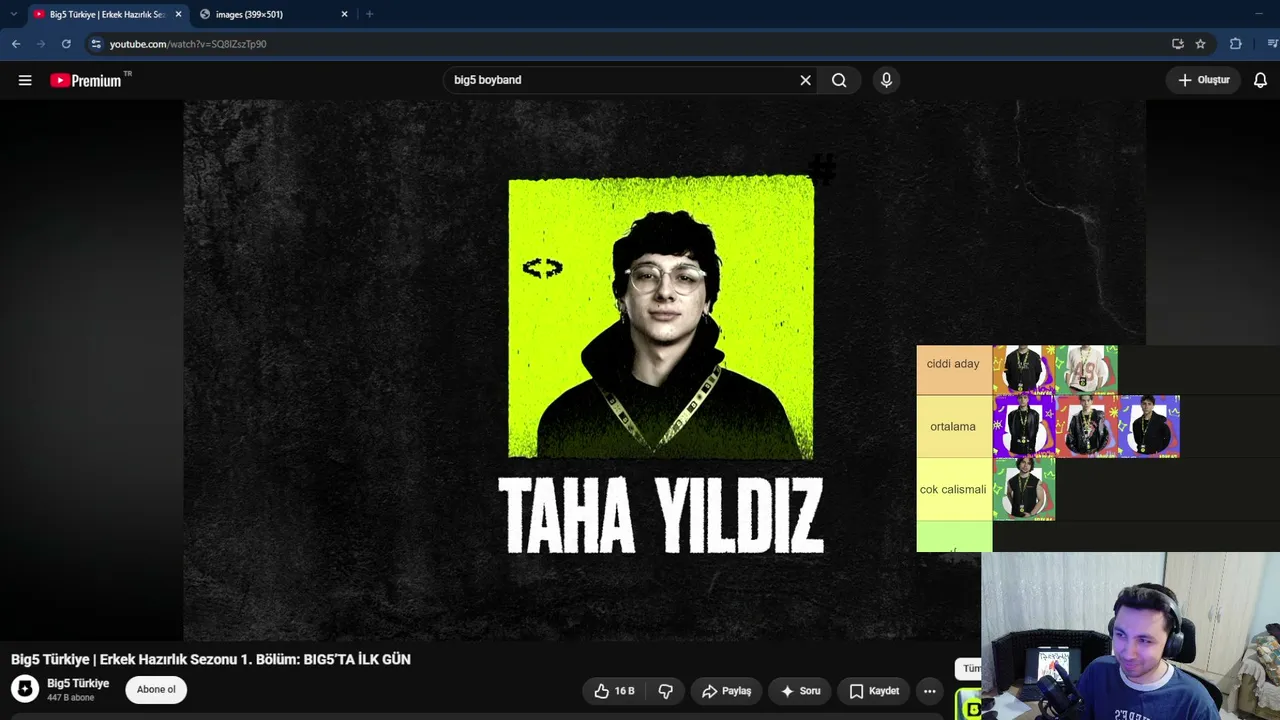Open the 'Big5 Türkiye' channel name link
Image resolution: width=1280 pixels, height=720 pixels.
click(x=78, y=683)
